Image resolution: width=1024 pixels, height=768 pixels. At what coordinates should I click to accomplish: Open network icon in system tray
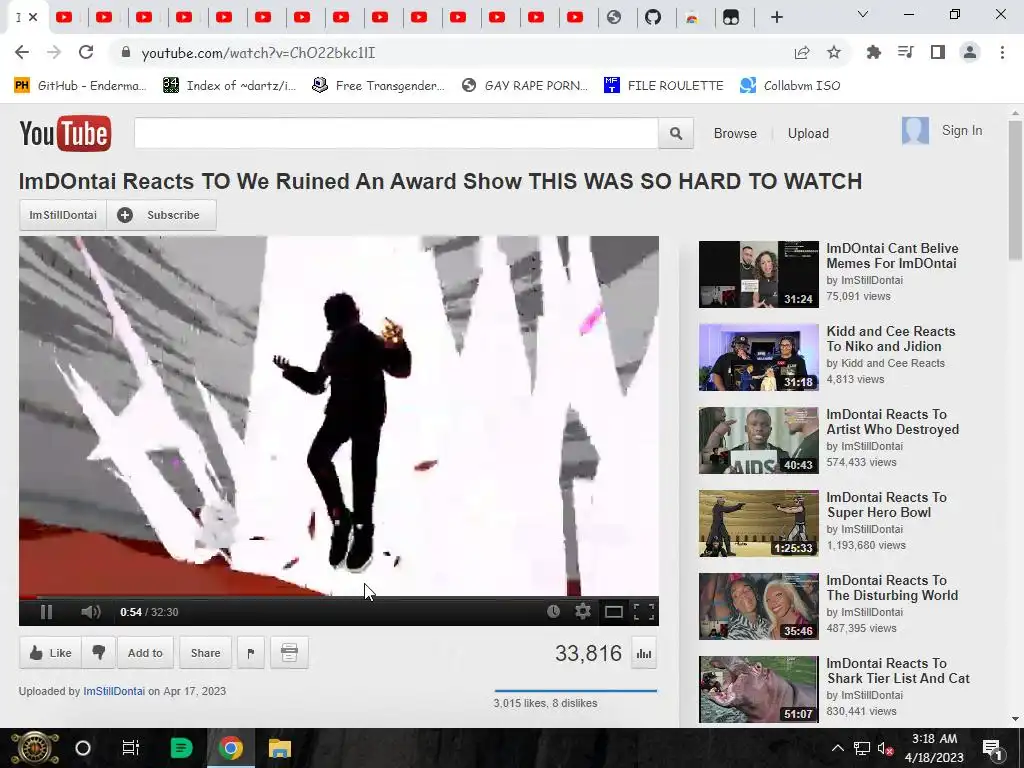(861, 748)
